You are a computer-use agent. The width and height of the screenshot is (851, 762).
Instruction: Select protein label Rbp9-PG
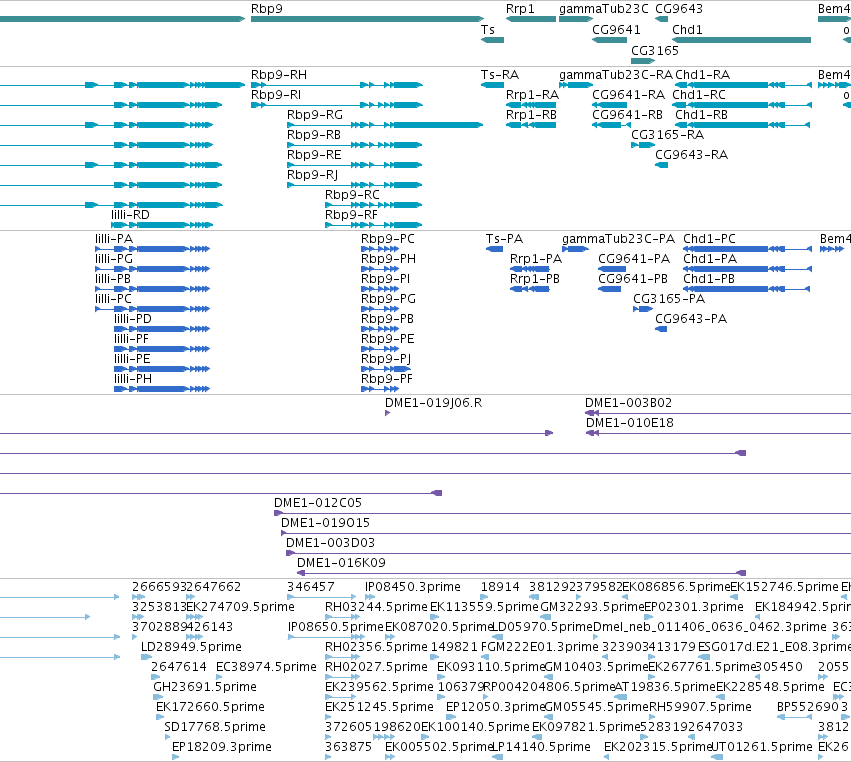[389, 299]
